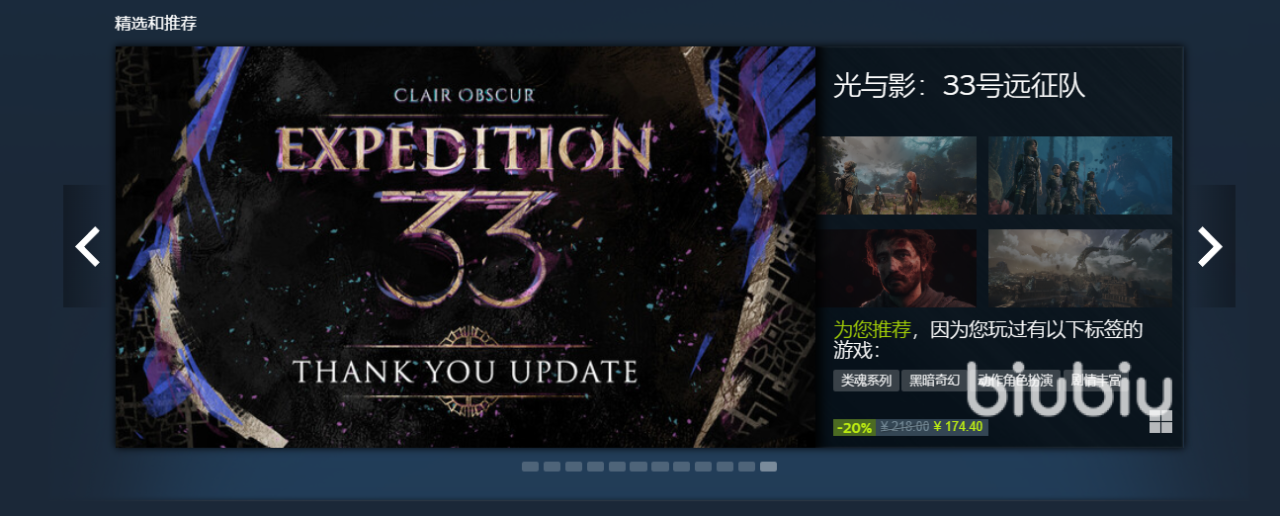Image resolution: width=1280 pixels, height=516 pixels.
Task: Jump to the first carousel page dot
Action: click(x=530, y=466)
